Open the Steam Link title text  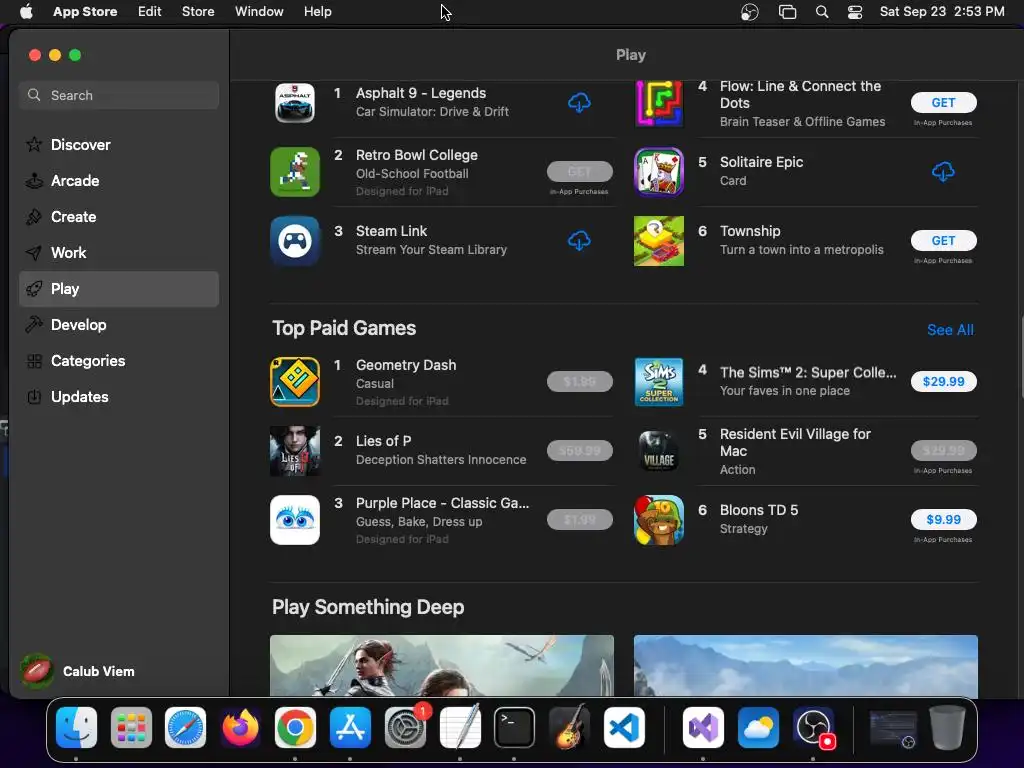(391, 231)
